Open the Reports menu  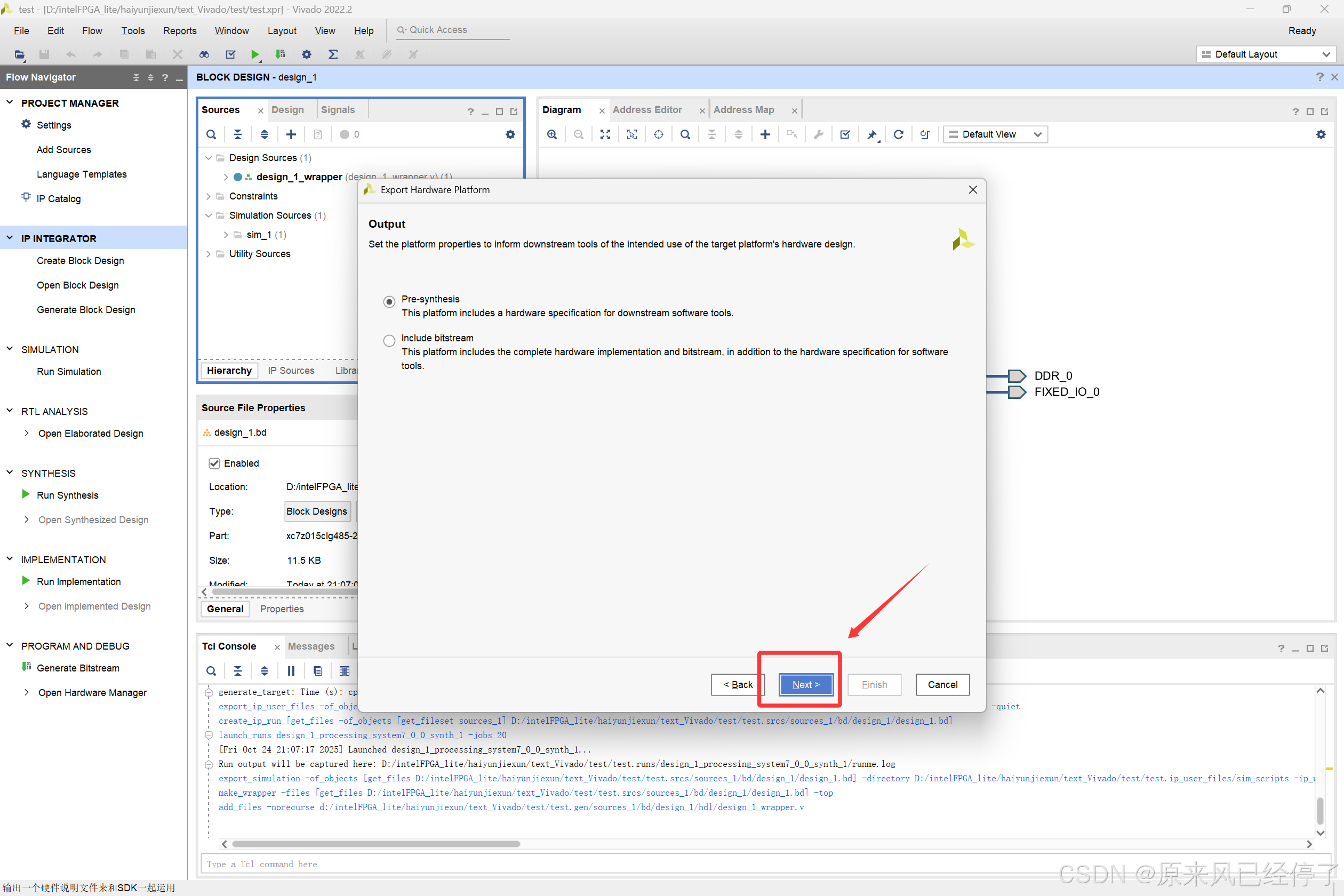pos(179,31)
